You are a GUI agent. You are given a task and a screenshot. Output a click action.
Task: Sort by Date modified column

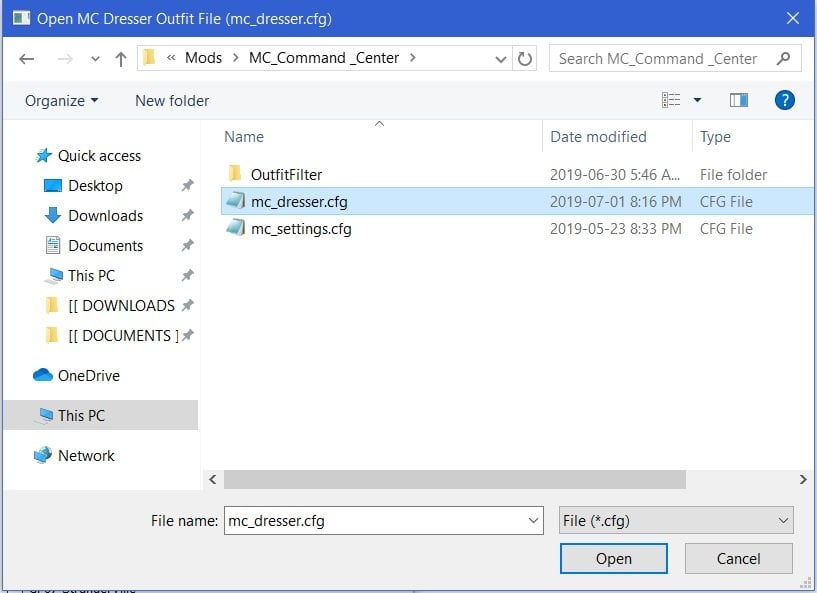[x=598, y=137]
